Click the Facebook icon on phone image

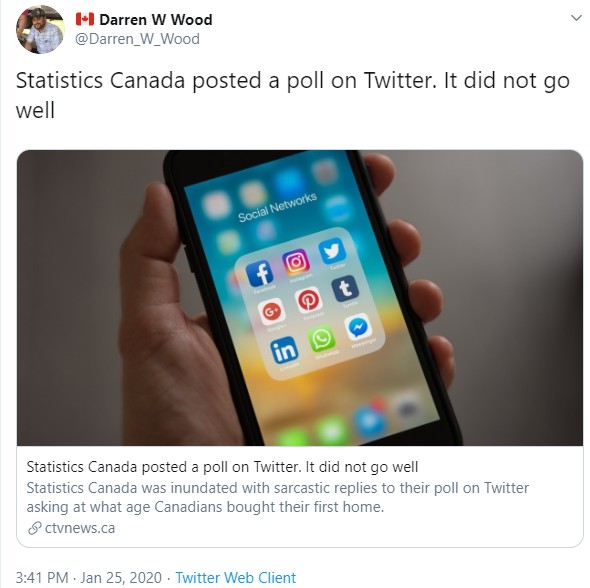(x=260, y=273)
